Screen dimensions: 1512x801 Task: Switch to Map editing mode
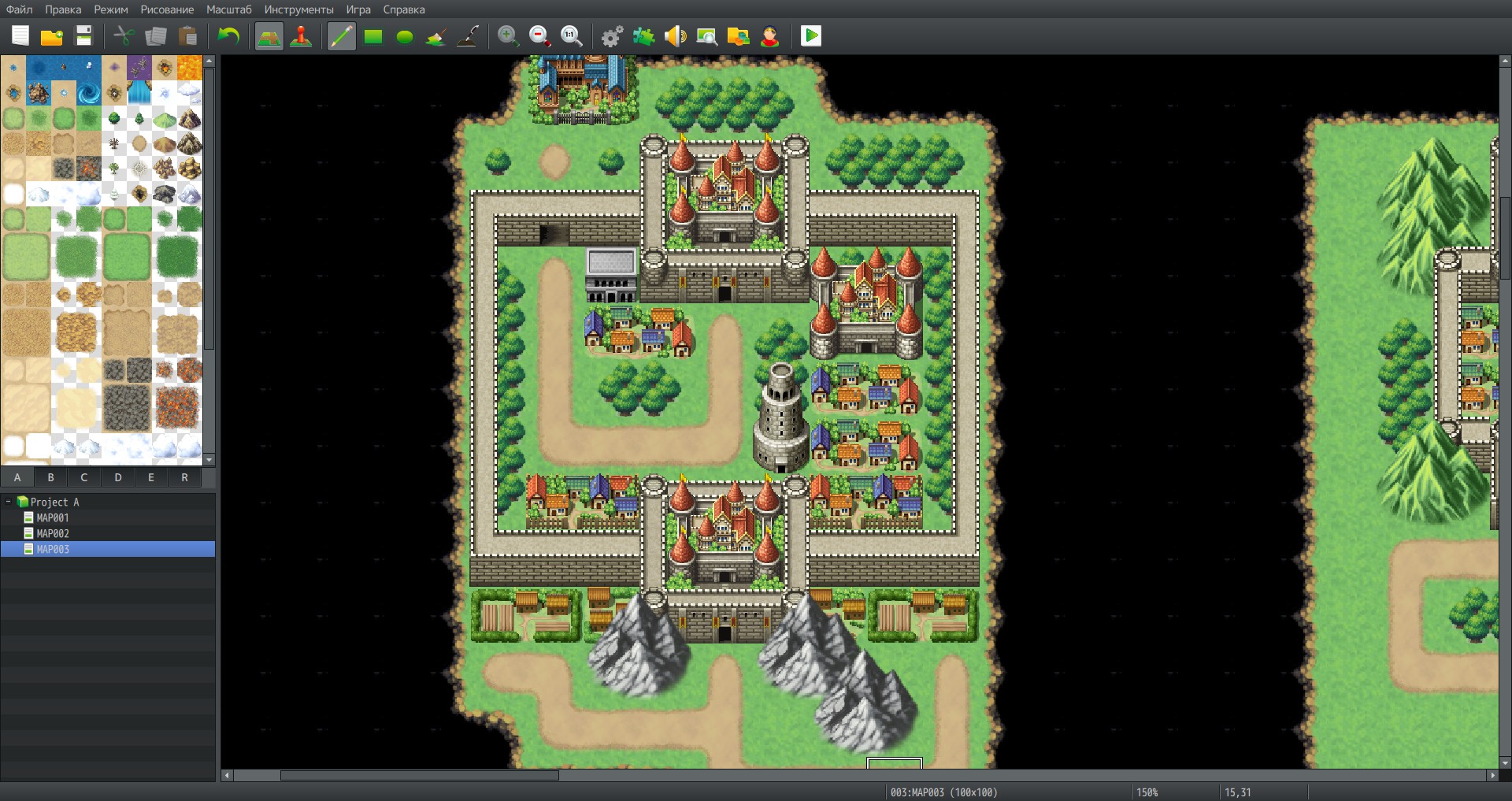[269, 36]
